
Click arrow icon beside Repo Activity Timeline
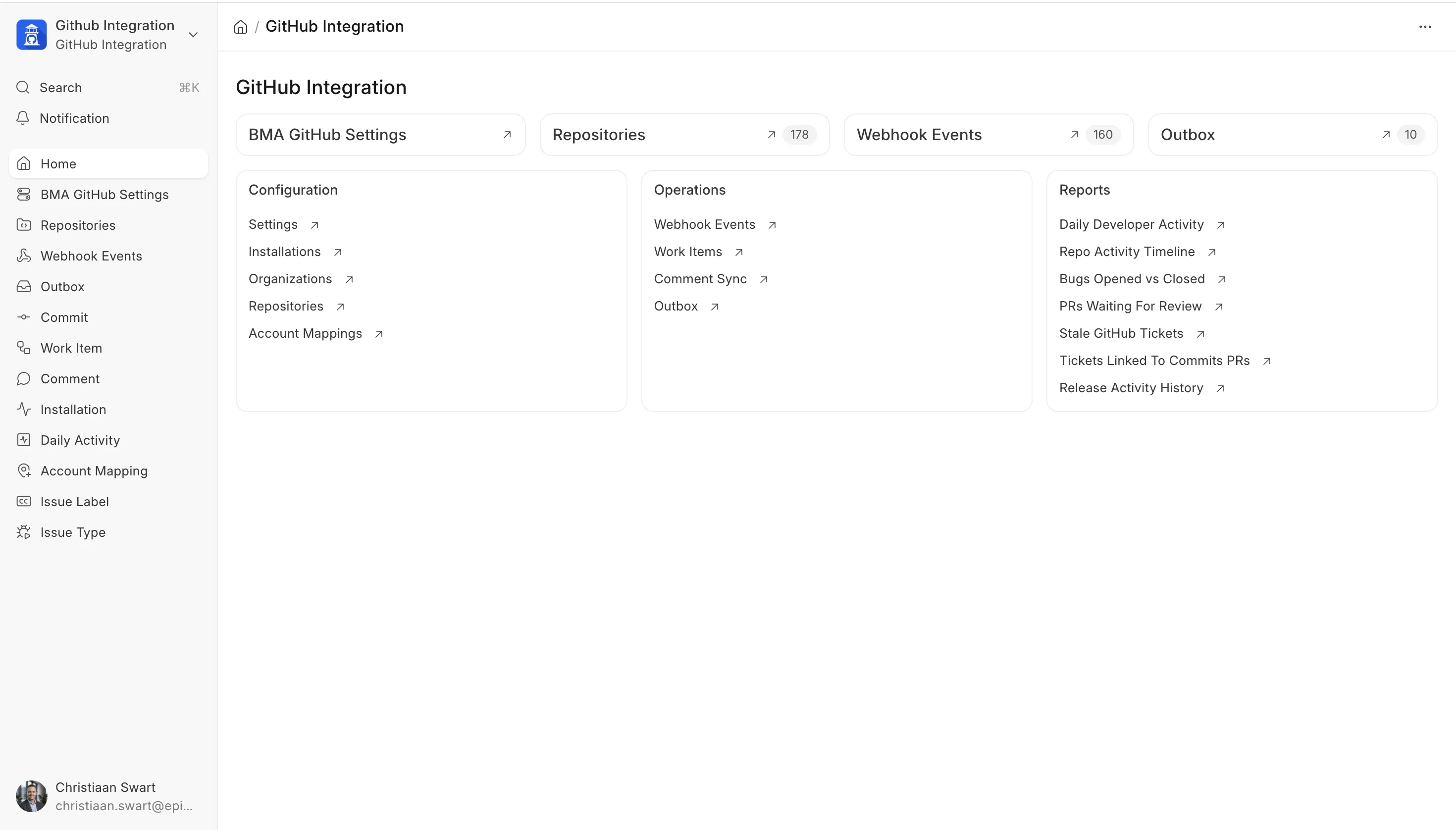(1212, 253)
